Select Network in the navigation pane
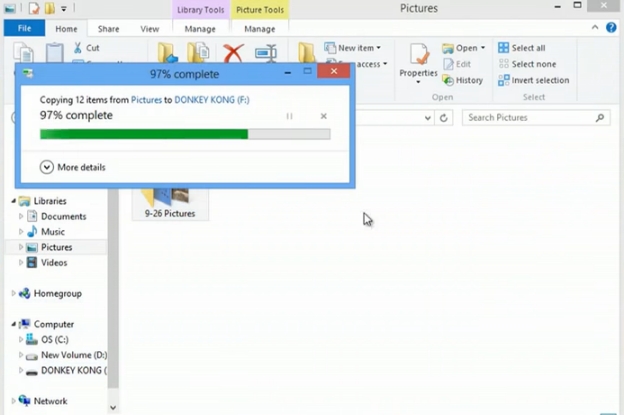 tap(50, 401)
